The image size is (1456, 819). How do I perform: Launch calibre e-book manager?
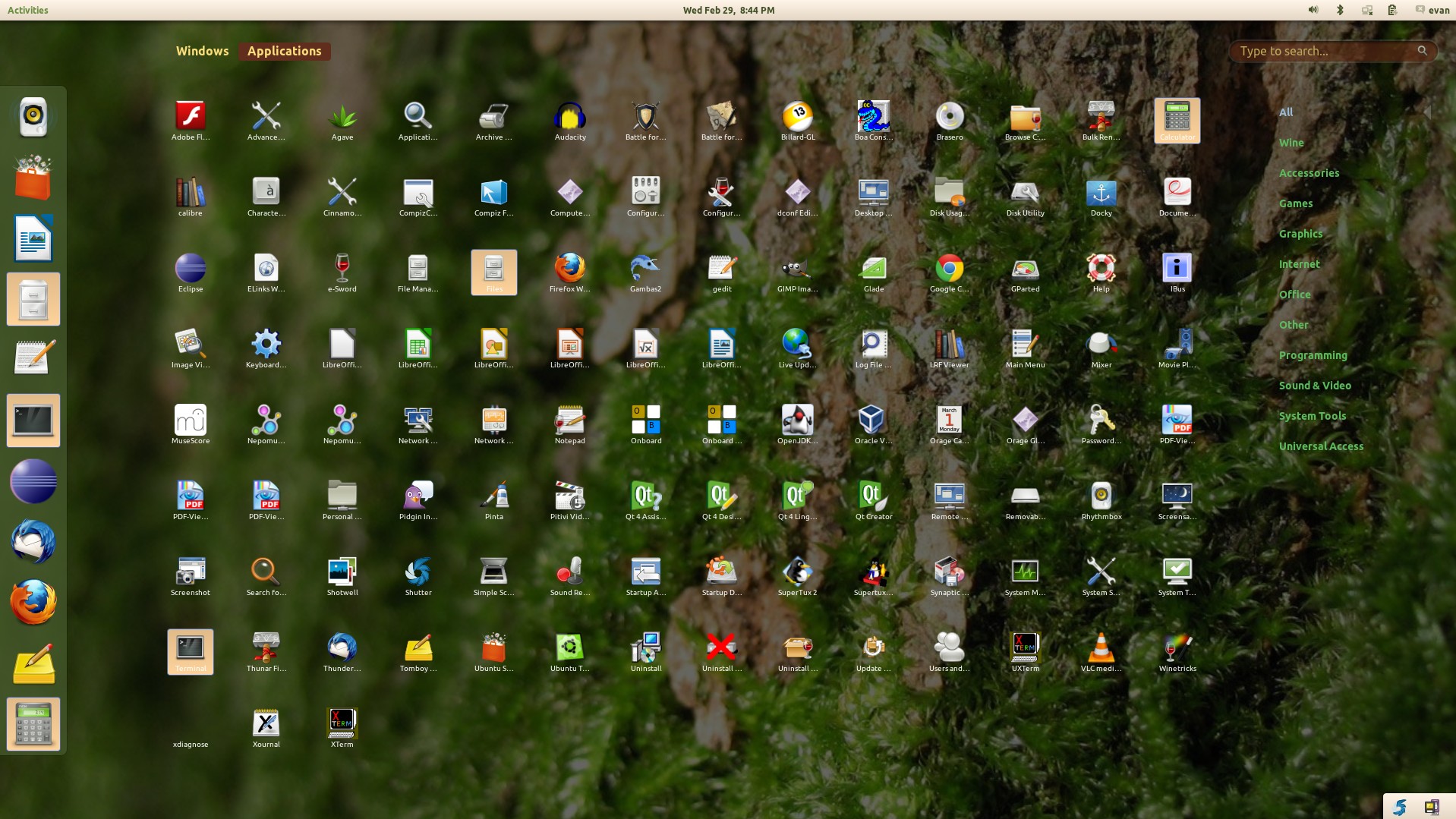coord(191,197)
